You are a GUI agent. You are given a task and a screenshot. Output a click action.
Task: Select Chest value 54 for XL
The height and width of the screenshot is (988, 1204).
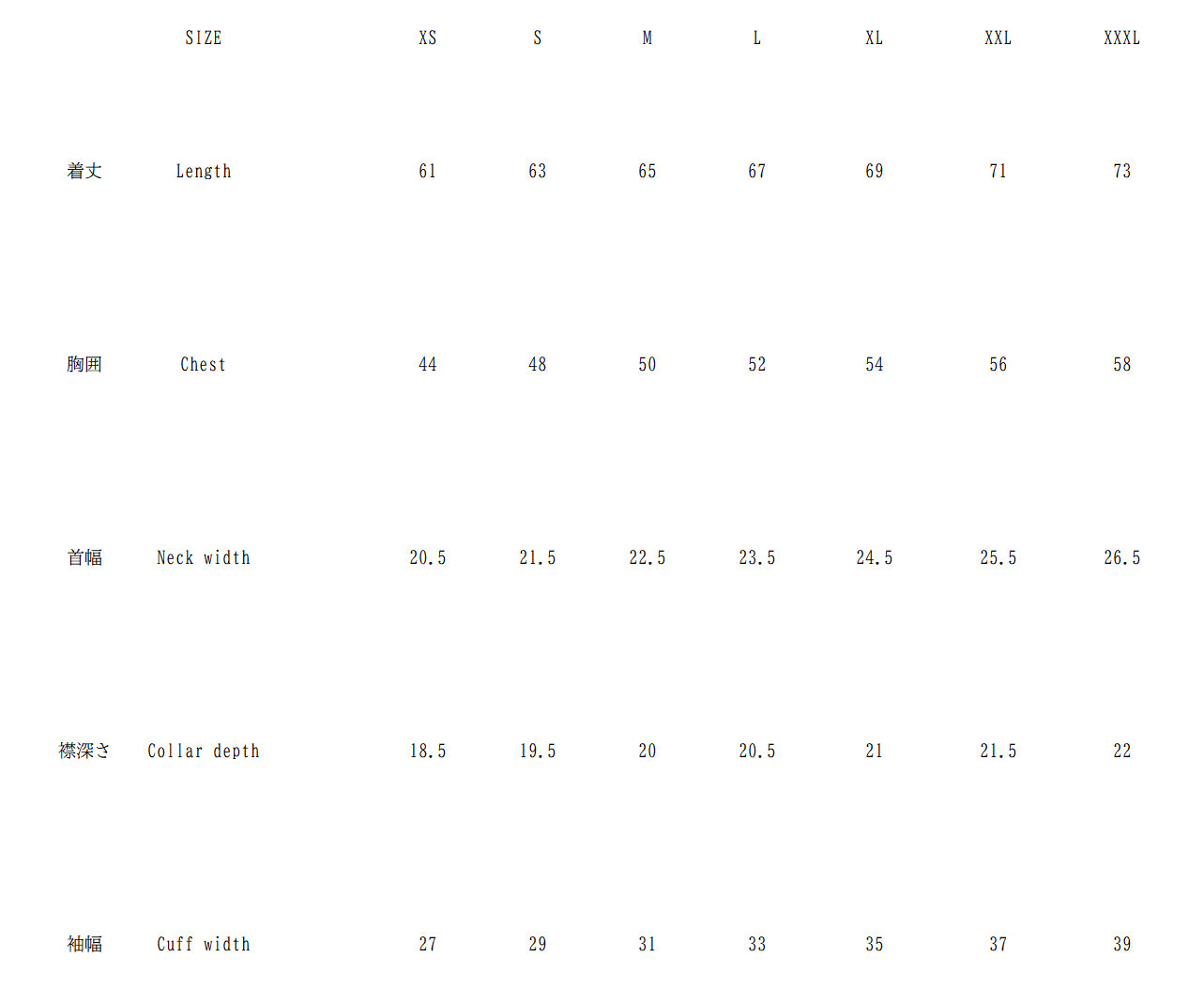click(x=875, y=364)
